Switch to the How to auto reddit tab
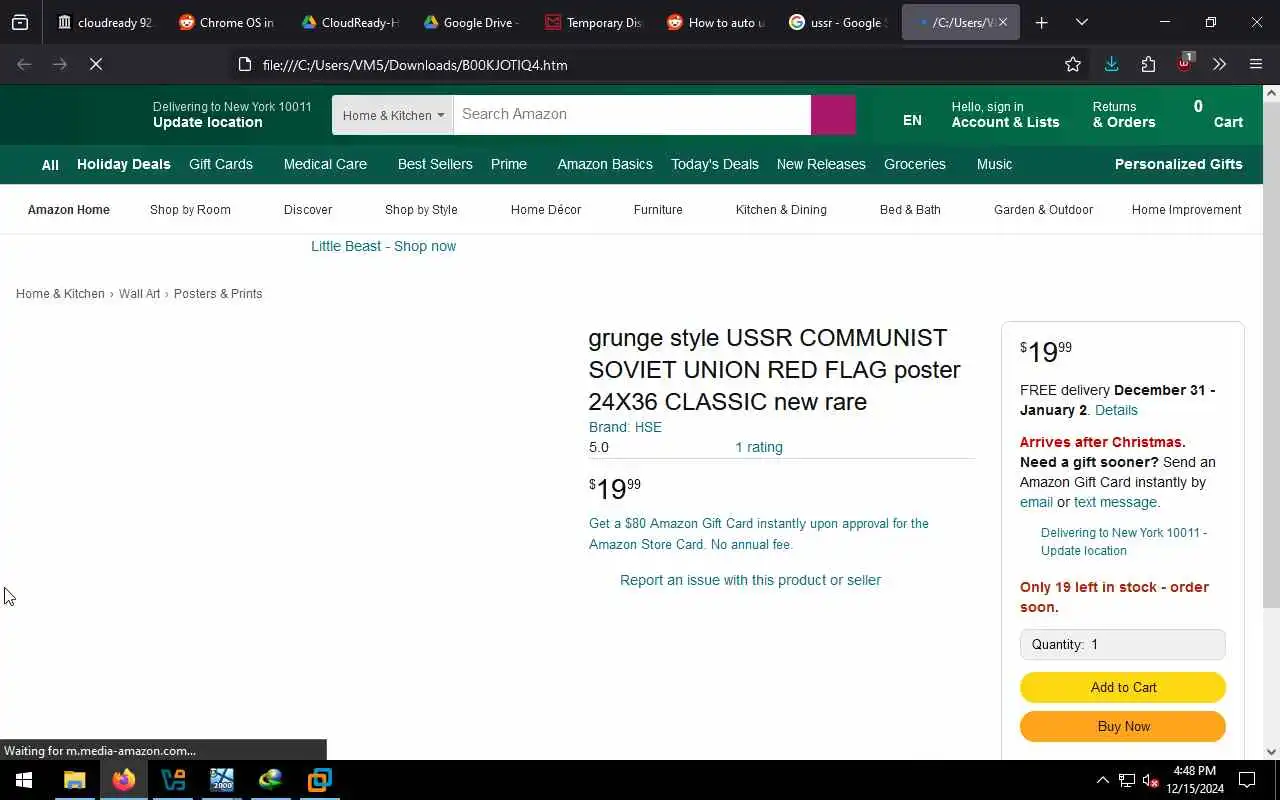The width and height of the screenshot is (1280, 800). [715, 22]
